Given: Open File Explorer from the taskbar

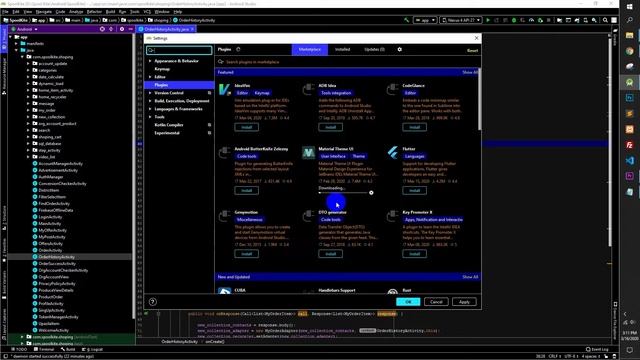Looking at the screenshot, I should point(630,36).
